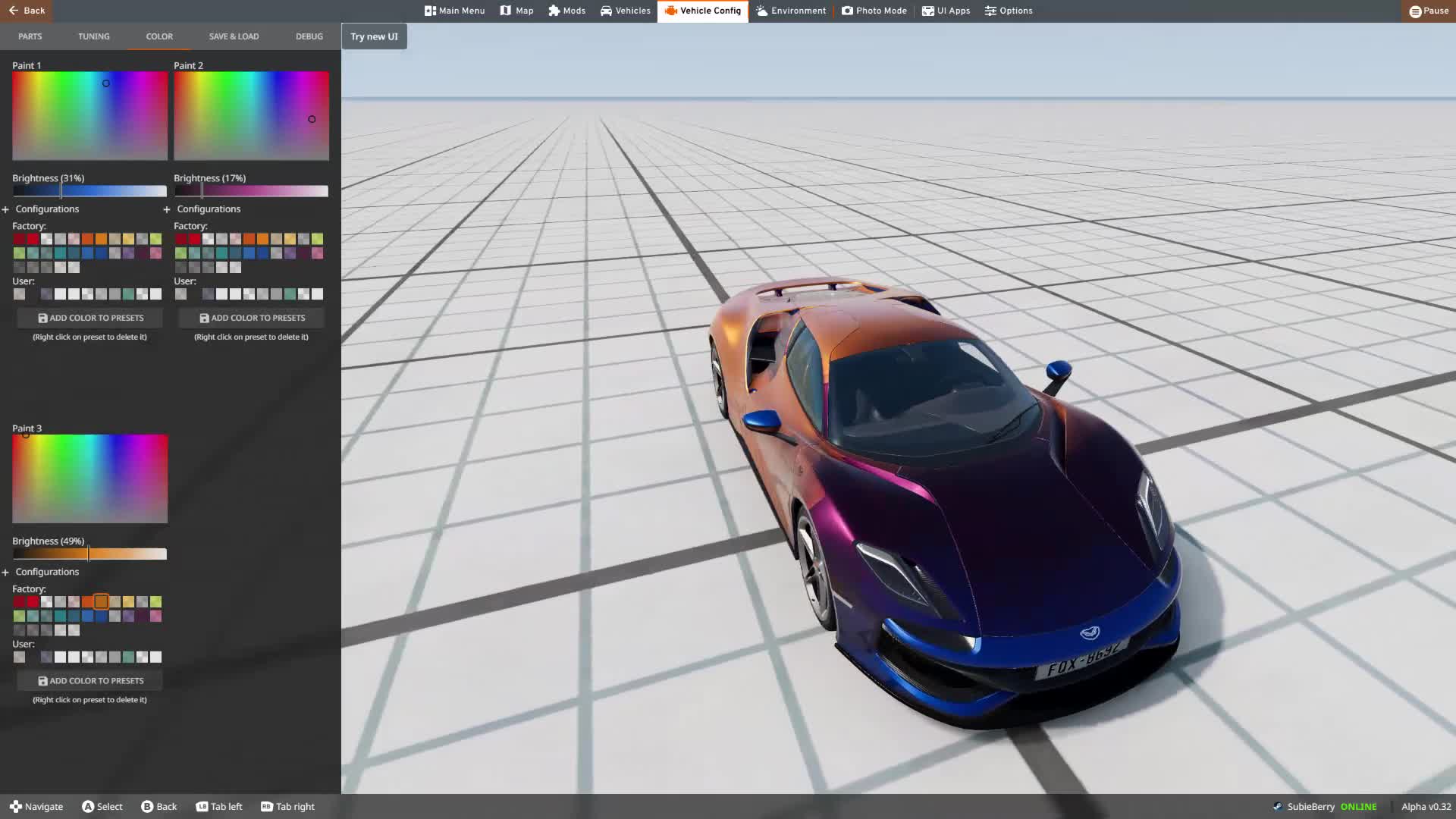Return to the Main Menu
The width and height of the screenshot is (1456, 819).
tap(453, 11)
